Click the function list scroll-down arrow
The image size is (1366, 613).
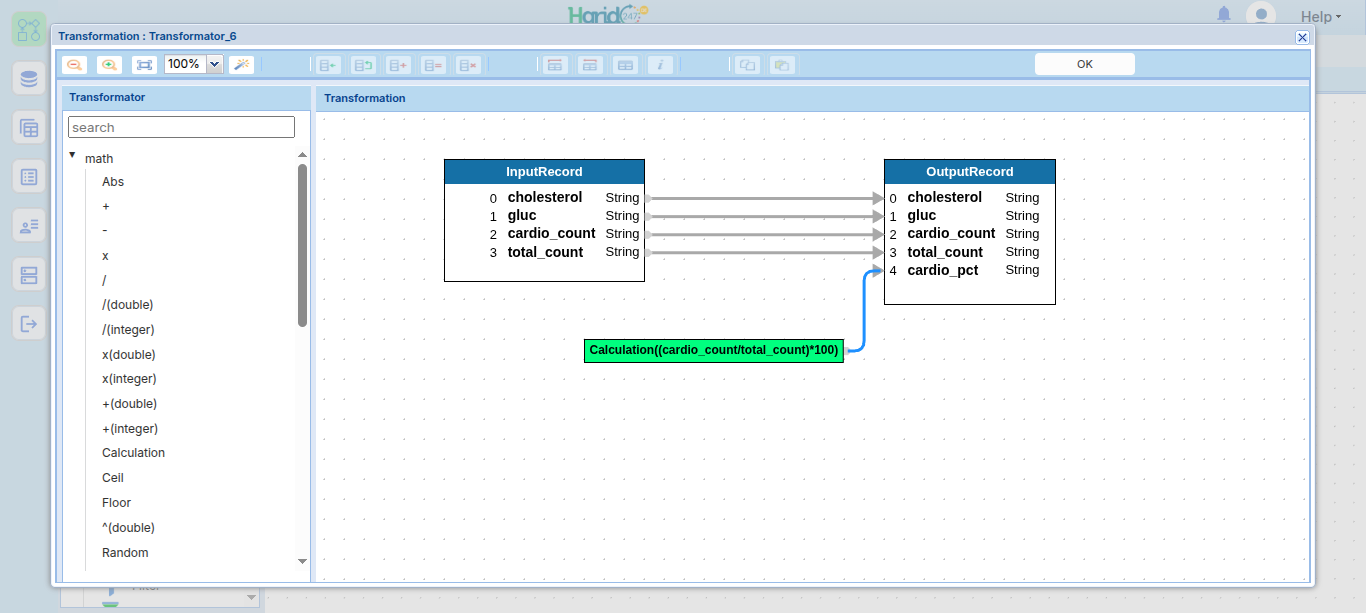303,562
